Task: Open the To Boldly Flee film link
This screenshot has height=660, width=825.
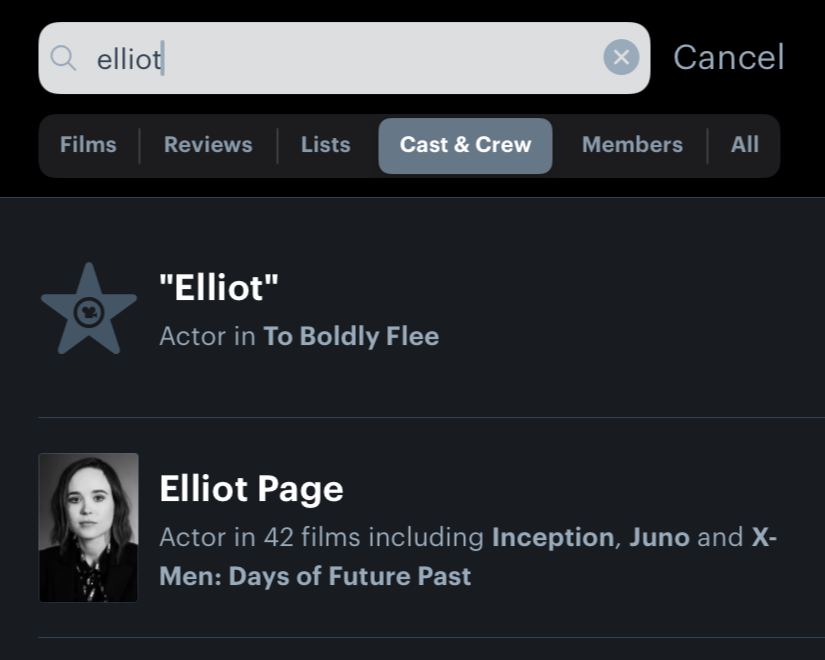Action: click(351, 336)
